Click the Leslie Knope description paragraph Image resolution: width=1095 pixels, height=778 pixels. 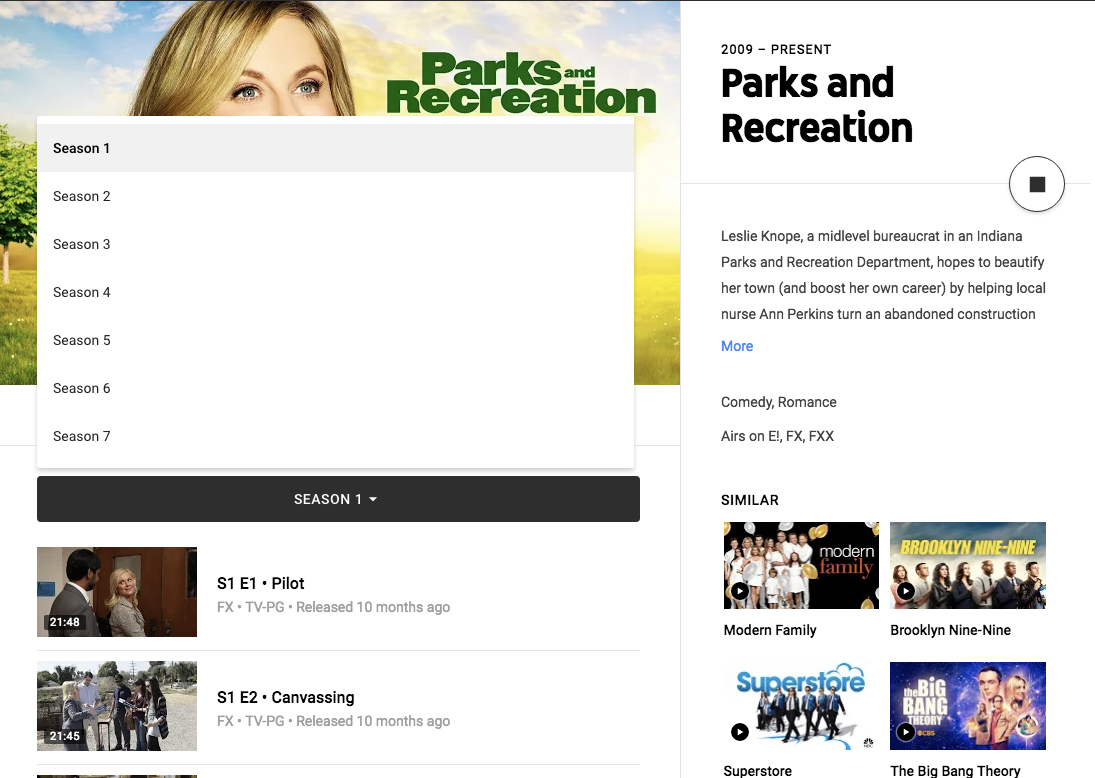(x=883, y=275)
